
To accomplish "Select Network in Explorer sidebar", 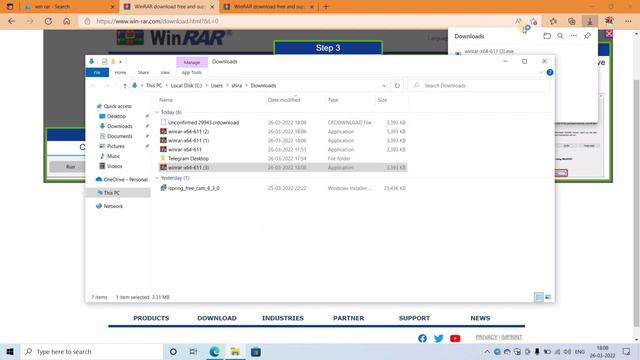I will 113,206.
